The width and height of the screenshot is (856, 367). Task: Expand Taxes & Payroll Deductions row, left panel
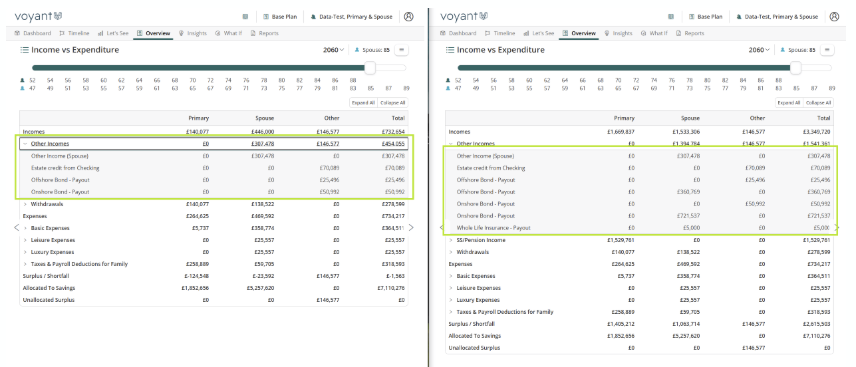pos(25,264)
